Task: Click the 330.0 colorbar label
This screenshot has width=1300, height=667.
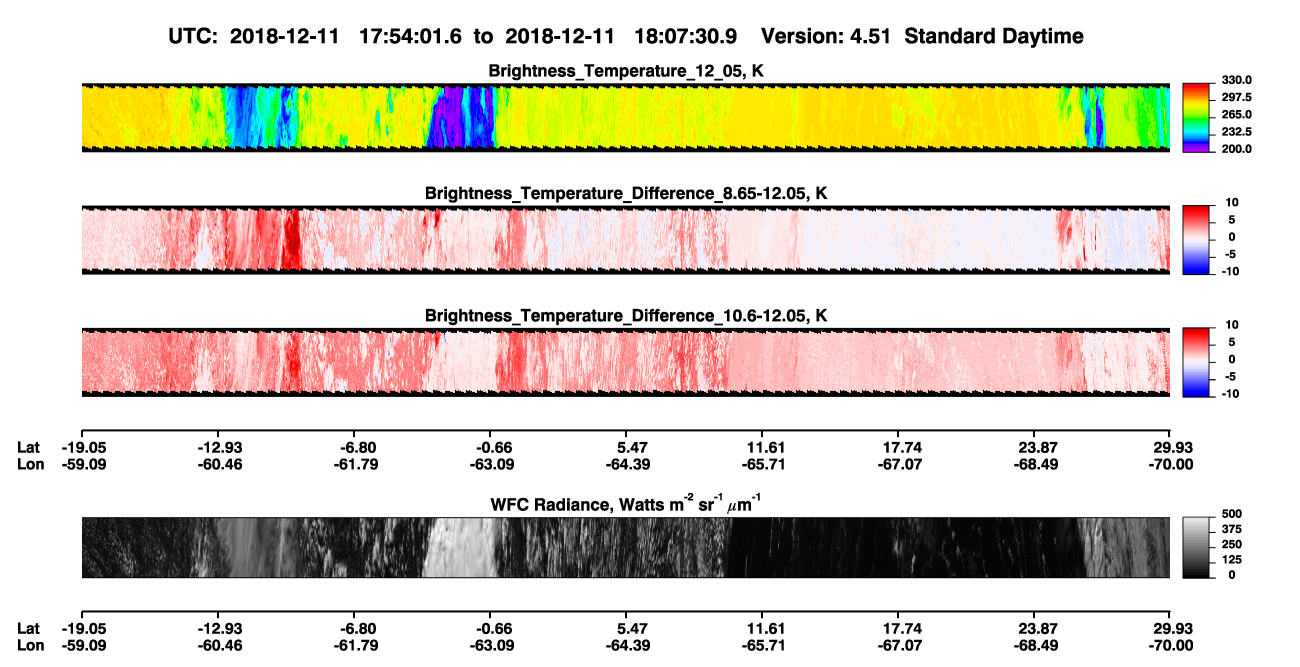Action: pos(1237,80)
